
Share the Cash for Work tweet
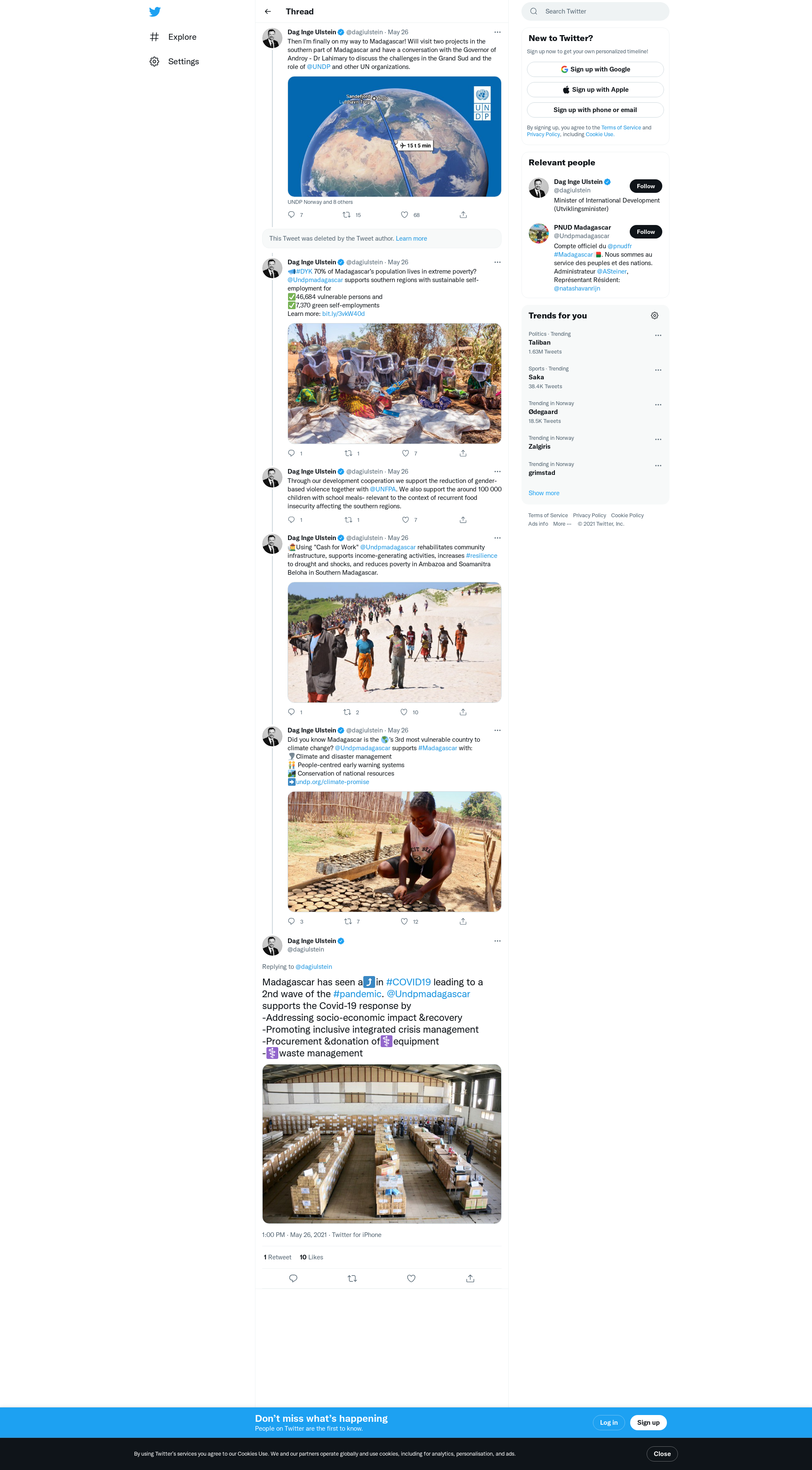(464, 712)
